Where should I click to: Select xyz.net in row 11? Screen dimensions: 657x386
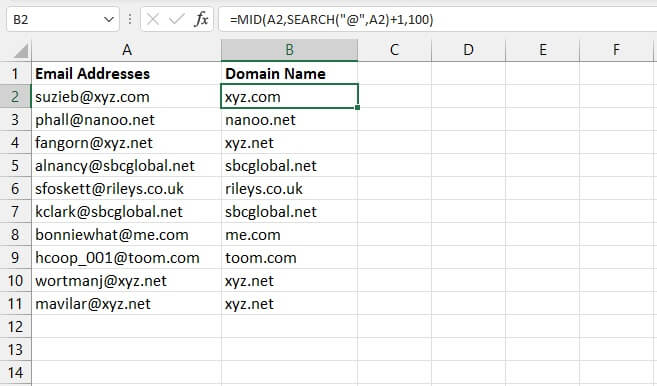(290, 304)
